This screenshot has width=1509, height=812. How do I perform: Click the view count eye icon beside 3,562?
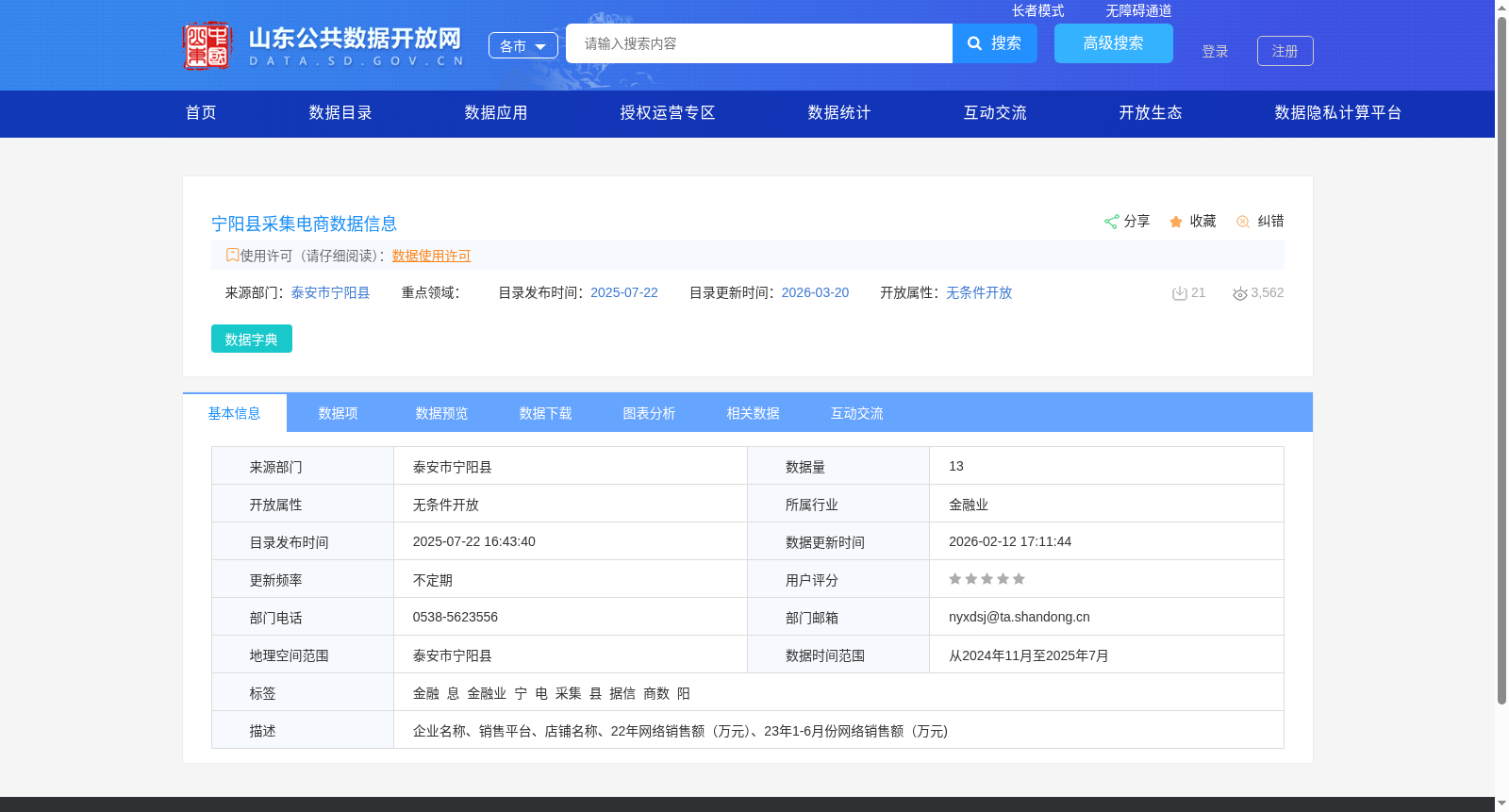(x=1240, y=294)
